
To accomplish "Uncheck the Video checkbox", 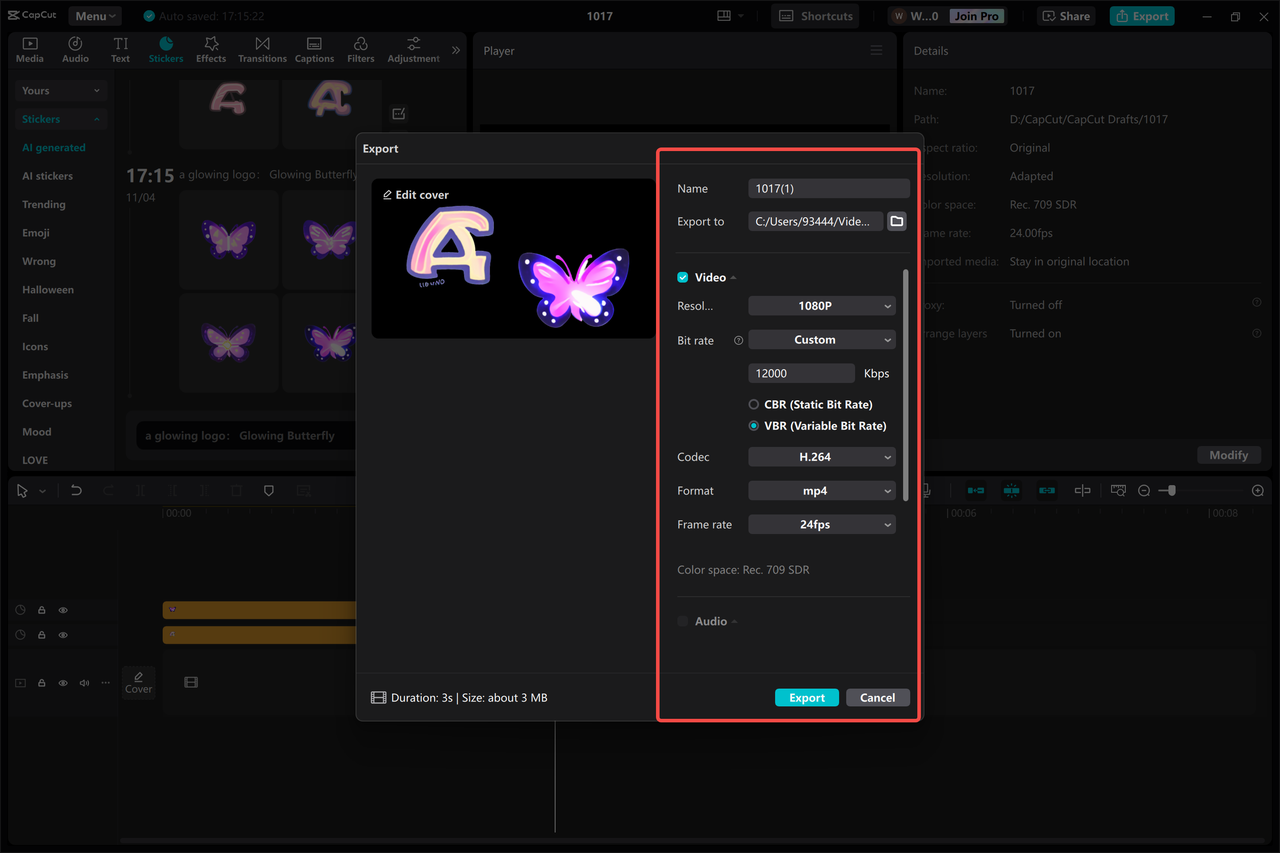I will (x=683, y=277).
